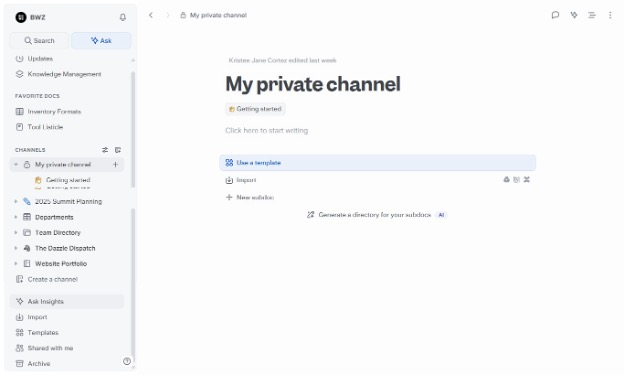Open the BWZ workspace menu
624x376 pixels.
(31, 17)
